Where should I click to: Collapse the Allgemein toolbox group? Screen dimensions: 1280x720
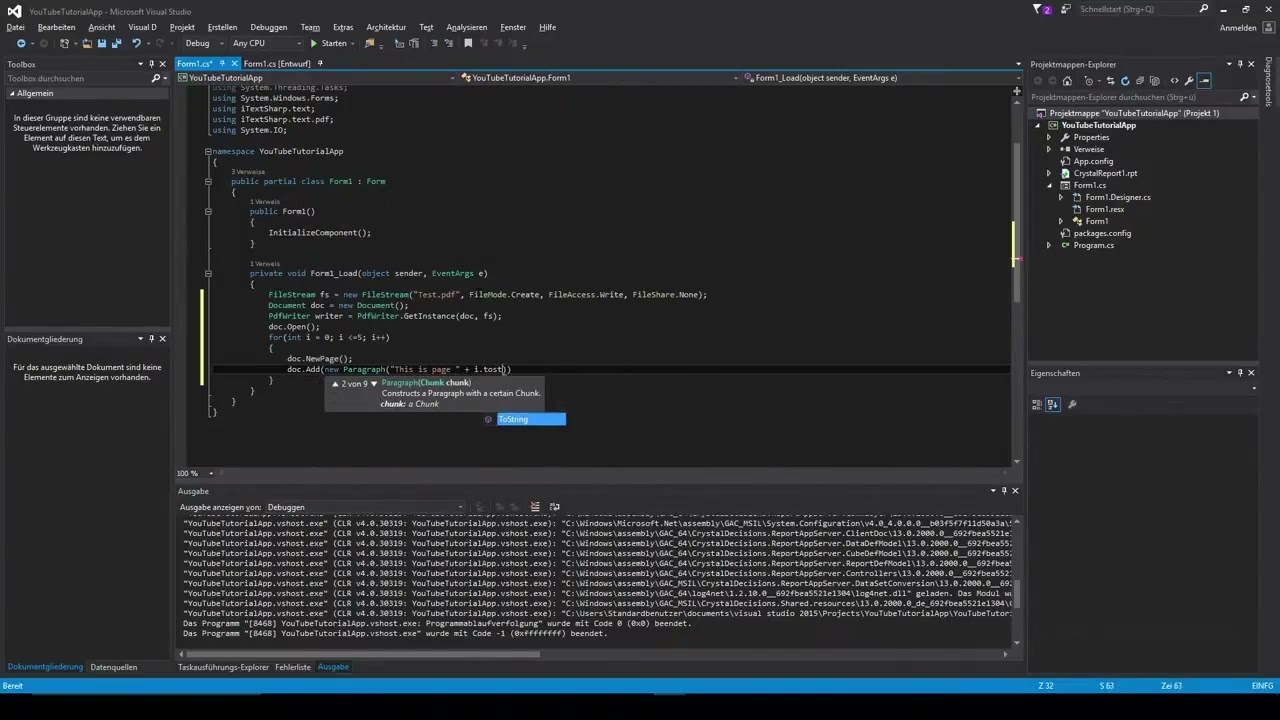[13, 93]
